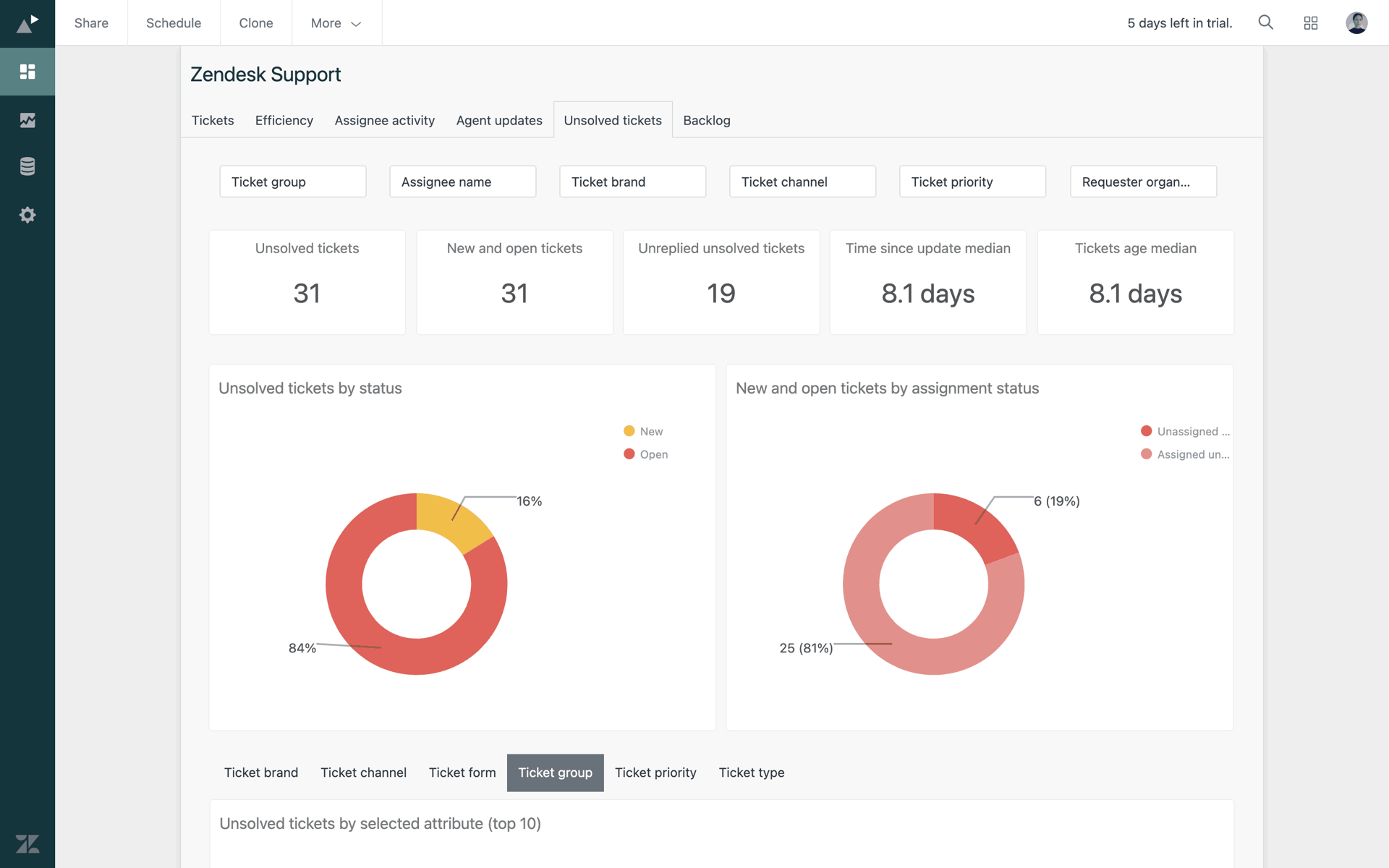Switch to the Efficiency tab
Screen dimensions: 1389x868
pos(284,120)
